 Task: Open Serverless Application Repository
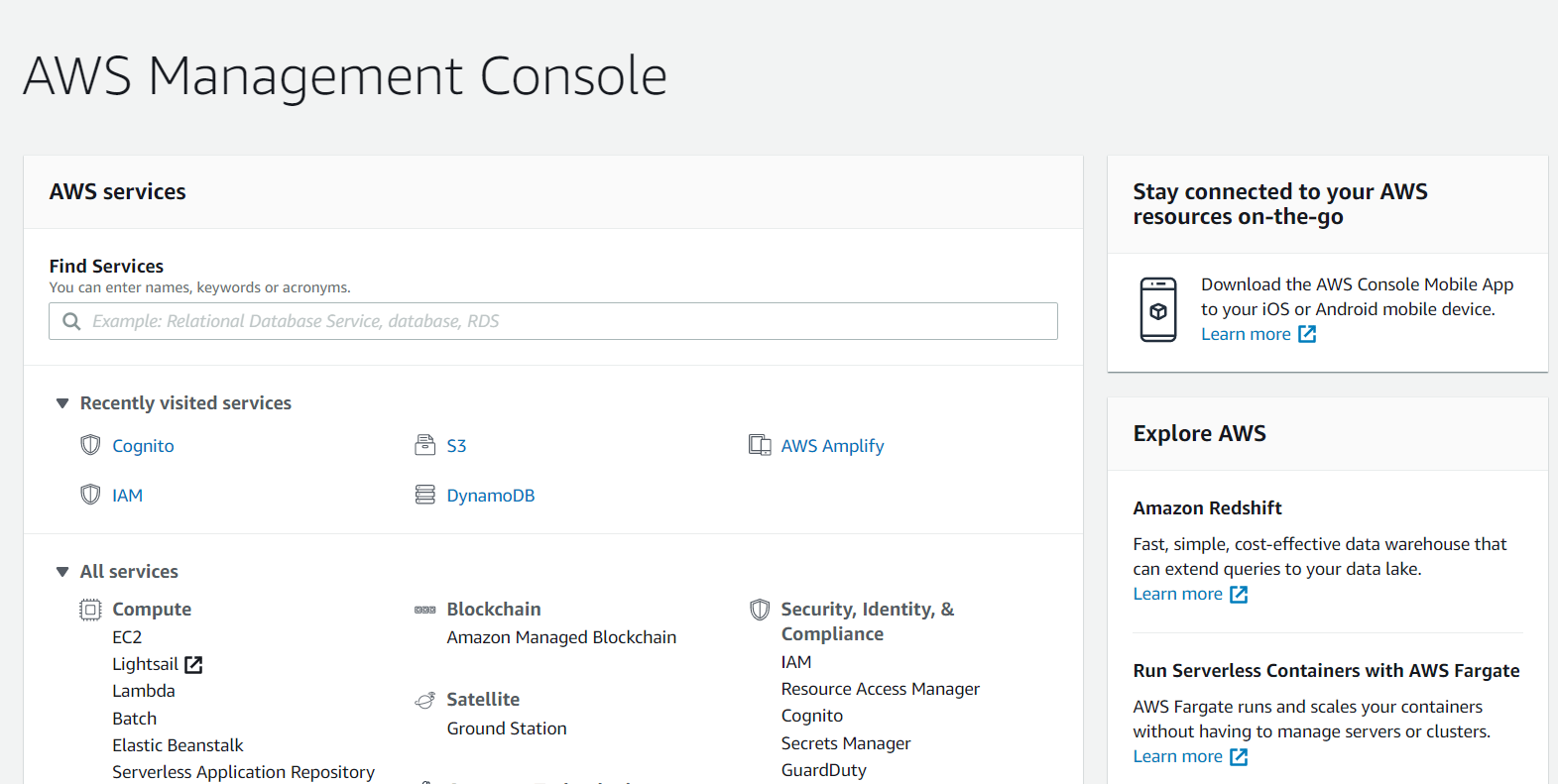[243, 772]
